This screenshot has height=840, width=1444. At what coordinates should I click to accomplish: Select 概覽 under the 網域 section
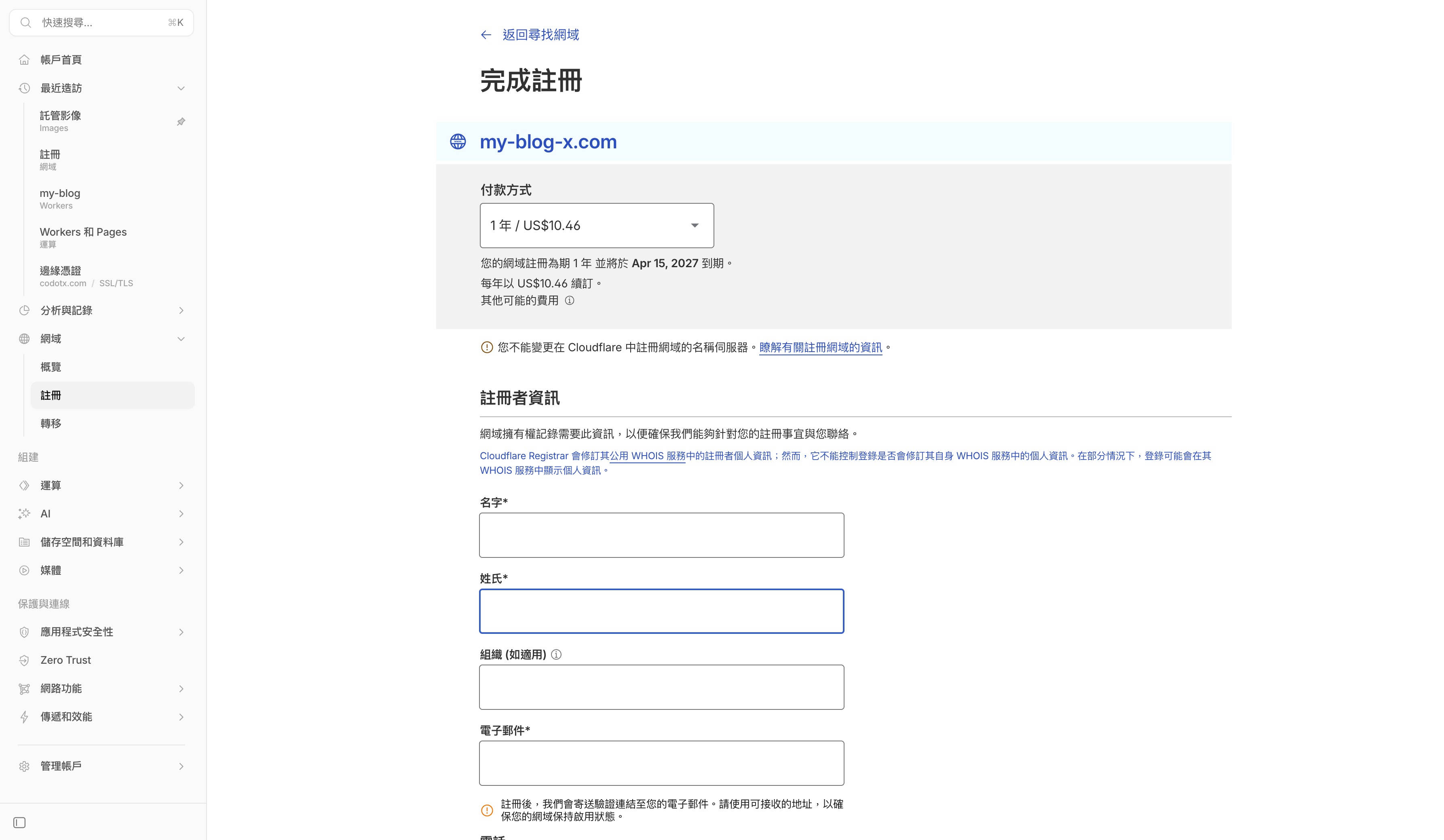pyautogui.click(x=51, y=367)
